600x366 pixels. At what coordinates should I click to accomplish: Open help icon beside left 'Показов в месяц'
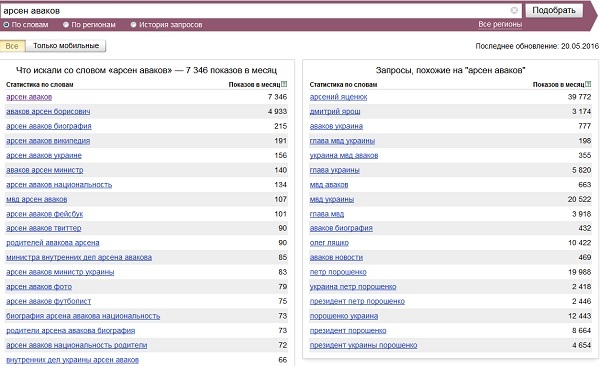click(284, 84)
